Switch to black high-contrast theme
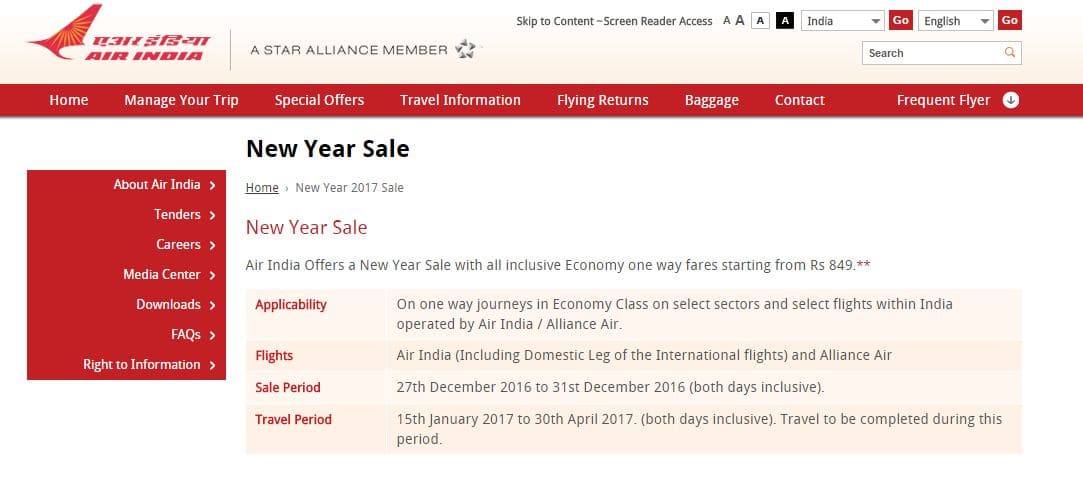This screenshot has width=1083, height=477. point(785,21)
